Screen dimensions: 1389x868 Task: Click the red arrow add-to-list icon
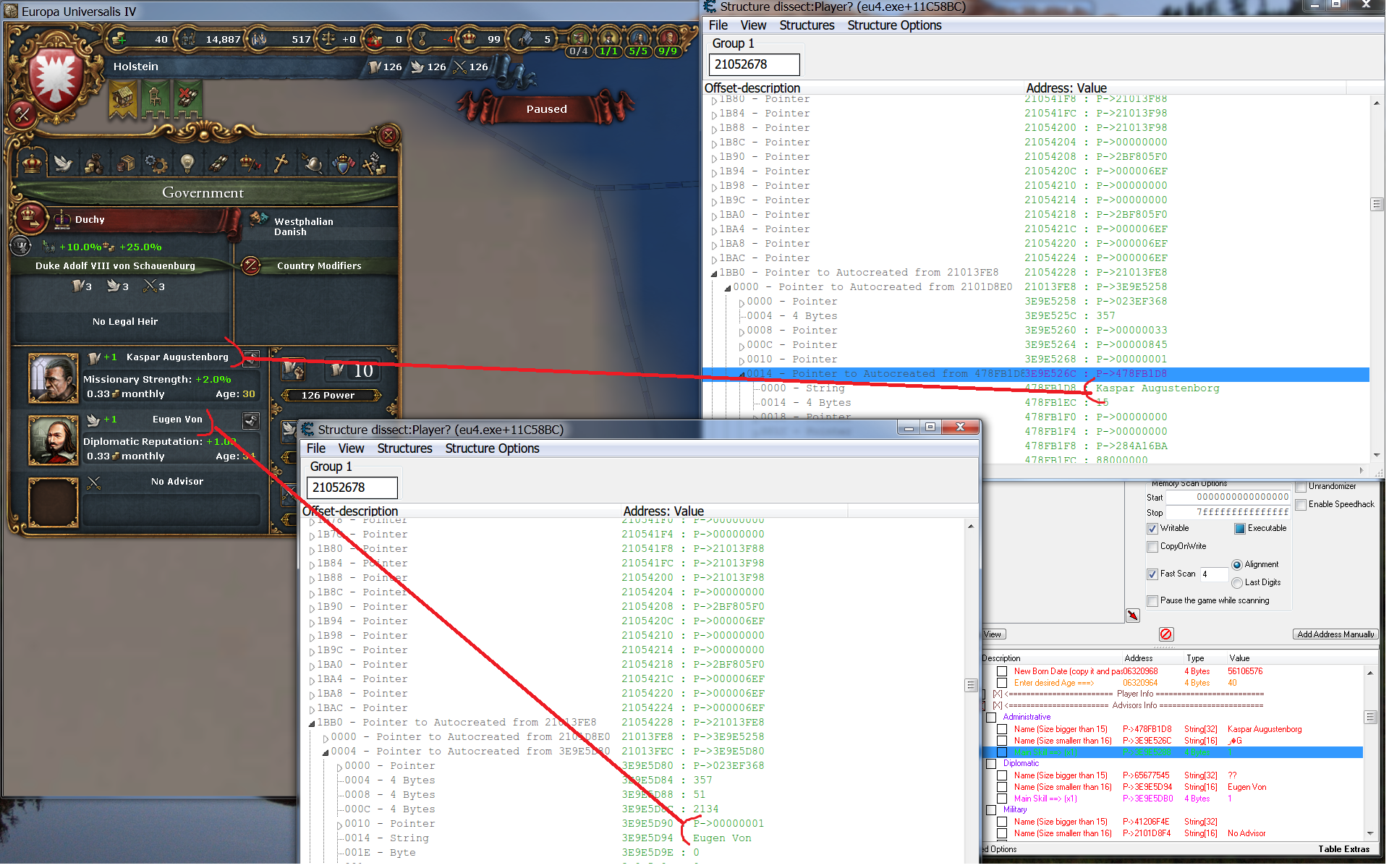coord(1133,616)
